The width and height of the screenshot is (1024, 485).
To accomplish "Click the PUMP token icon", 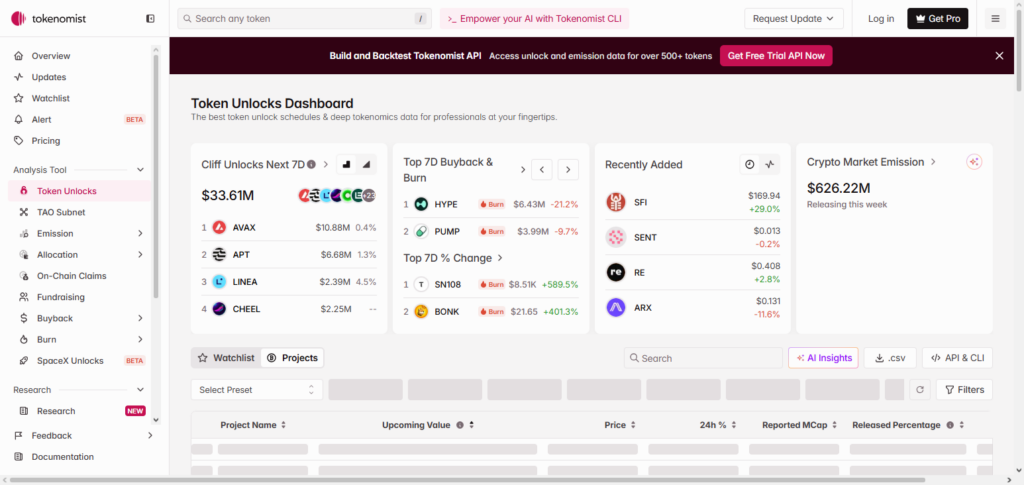I will click(x=421, y=231).
